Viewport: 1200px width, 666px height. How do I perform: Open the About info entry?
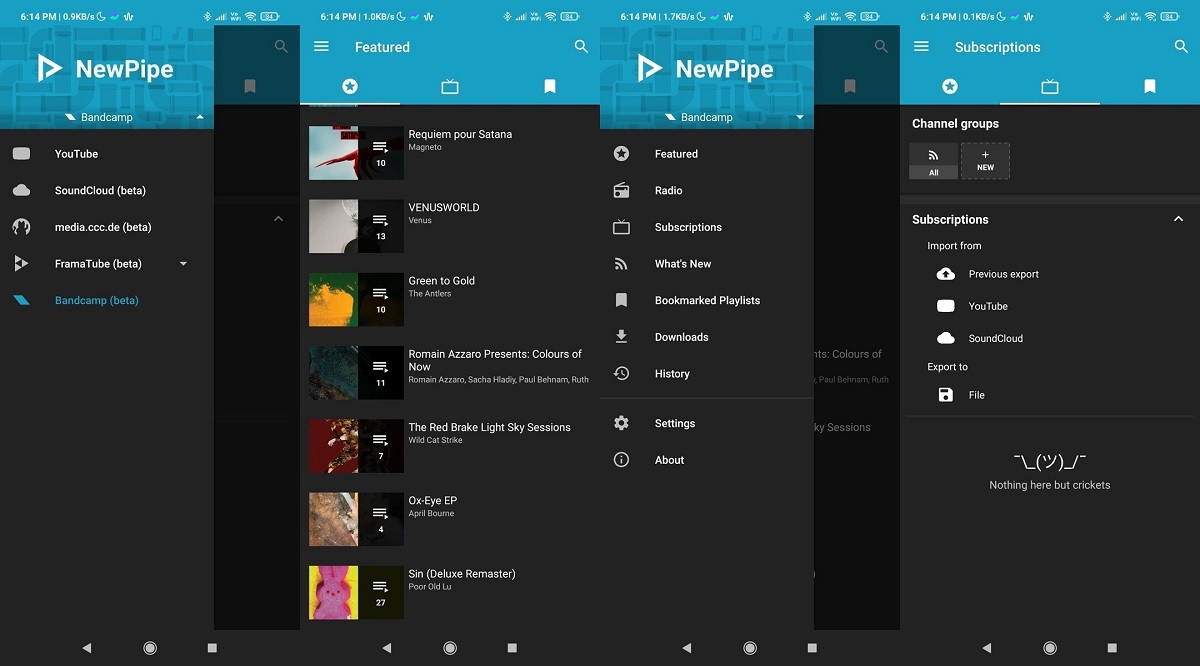point(669,460)
